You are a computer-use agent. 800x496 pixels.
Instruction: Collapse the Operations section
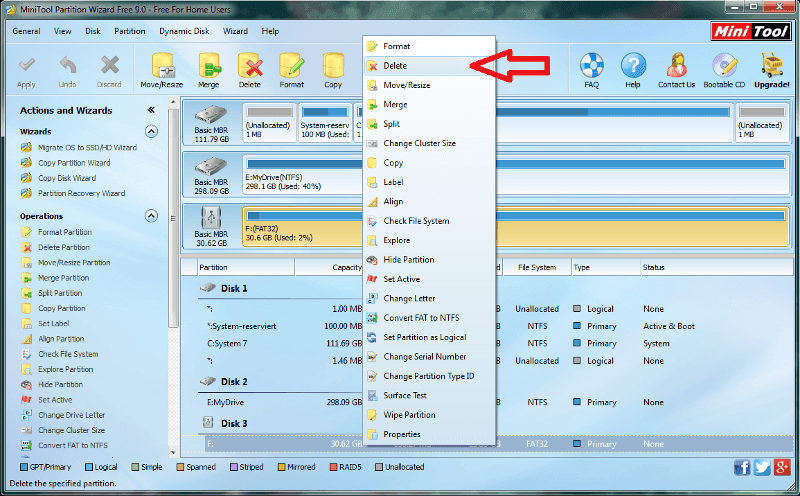coord(151,216)
